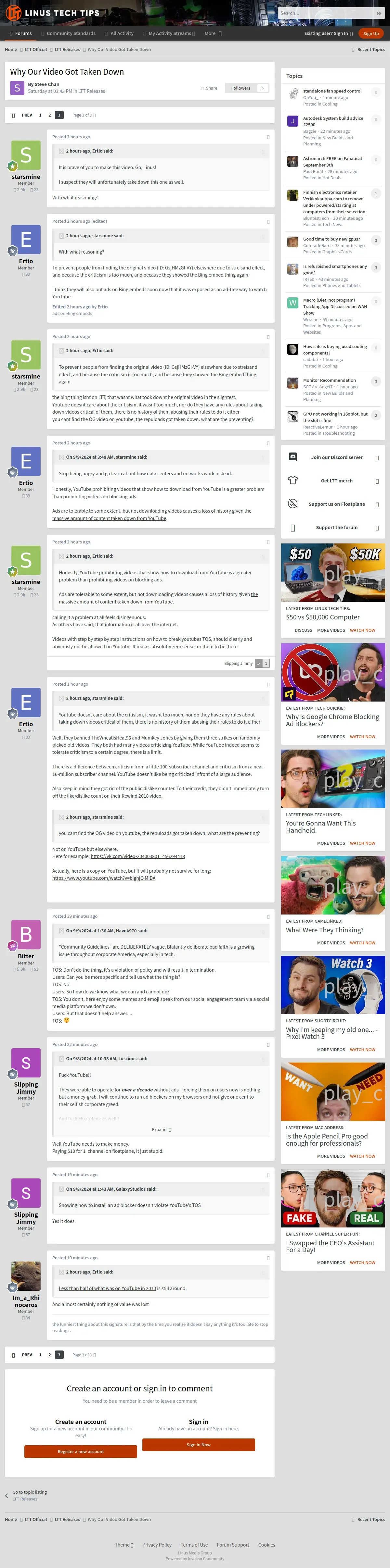
Task: Open post options on Bitter's post
Action: [x=268, y=917]
